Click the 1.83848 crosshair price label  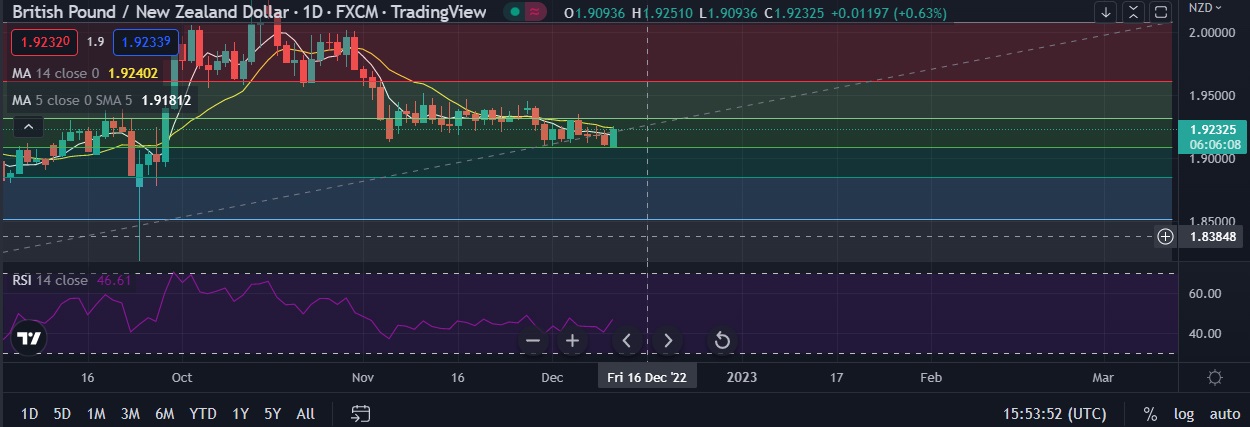(1212, 237)
